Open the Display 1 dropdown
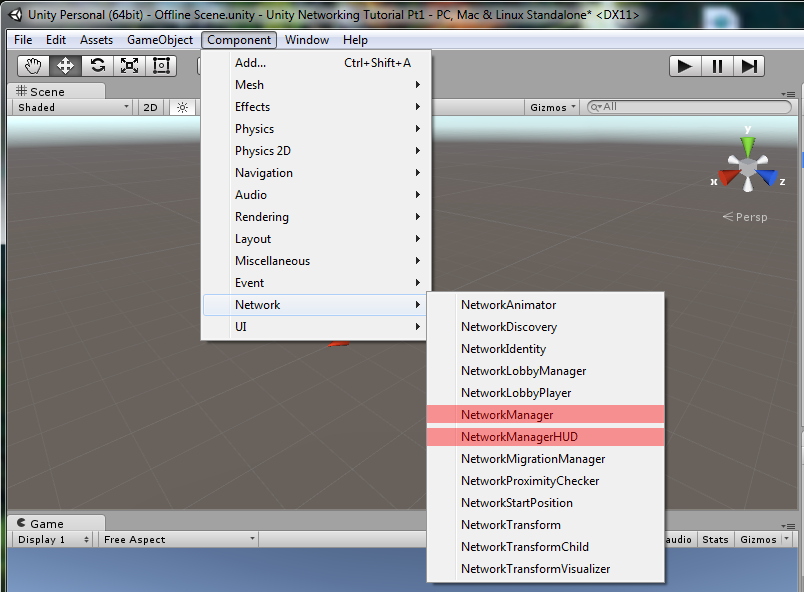The image size is (804, 592). click(x=53, y=540)
